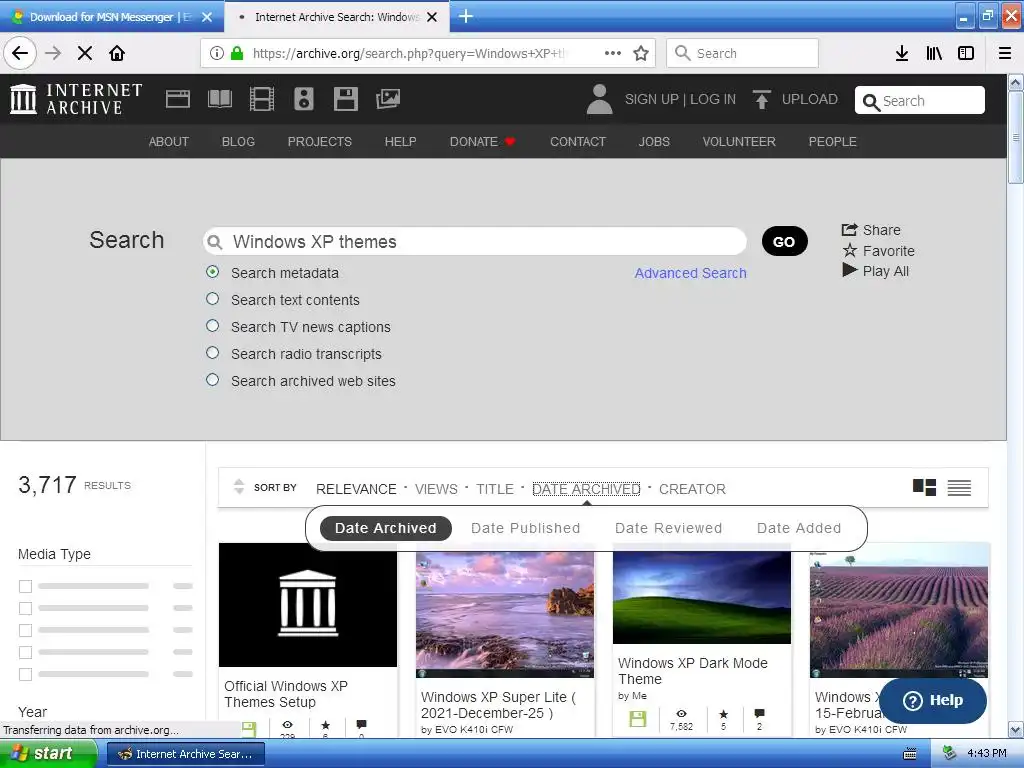Screen dimensions: 1024x768
Task: Select Search radio transcripts option
Action: pos(212,353)
